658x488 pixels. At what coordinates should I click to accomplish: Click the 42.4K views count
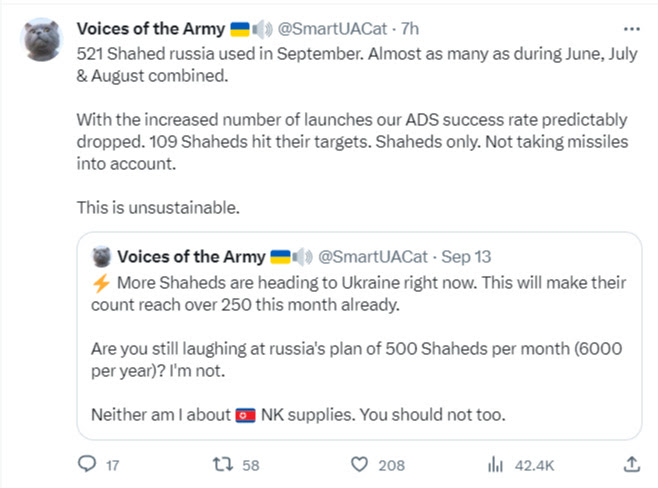526,464
